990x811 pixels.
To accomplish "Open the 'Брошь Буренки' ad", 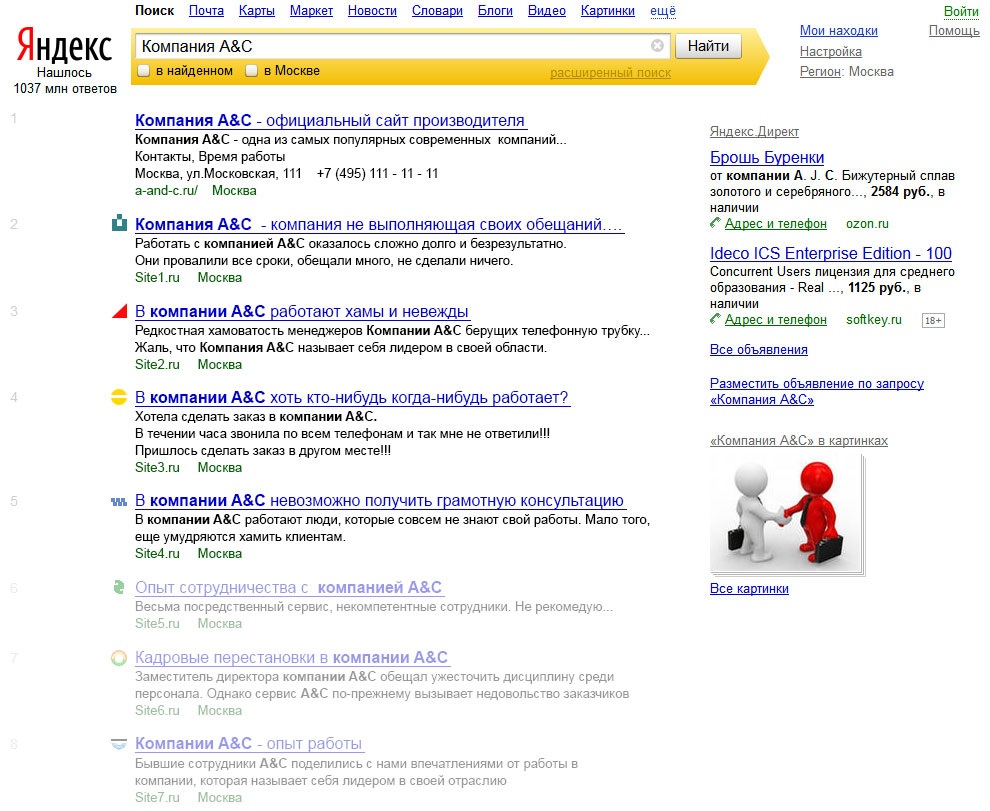I will click(x=766, y=157).
